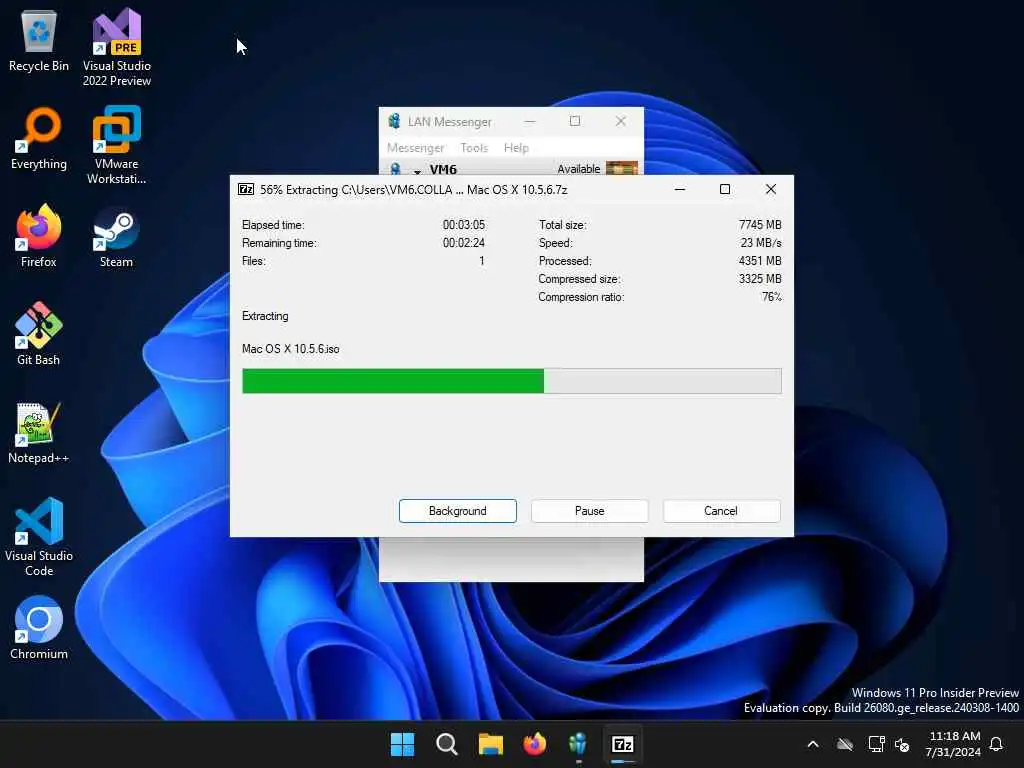Open the Steam desktop shortcut
Screen dimensions: 1024x768
(116, 236)
